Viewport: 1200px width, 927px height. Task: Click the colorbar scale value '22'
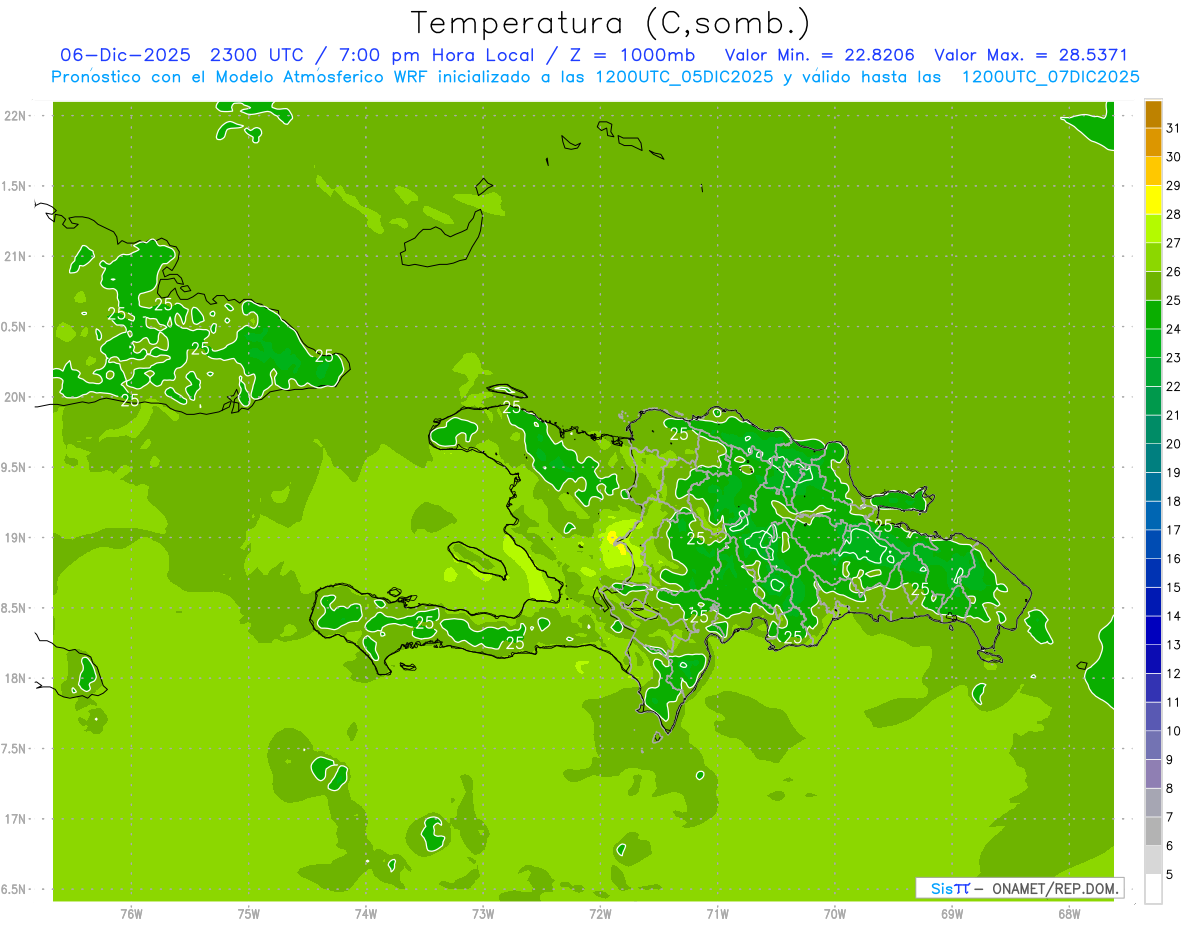1174,386
